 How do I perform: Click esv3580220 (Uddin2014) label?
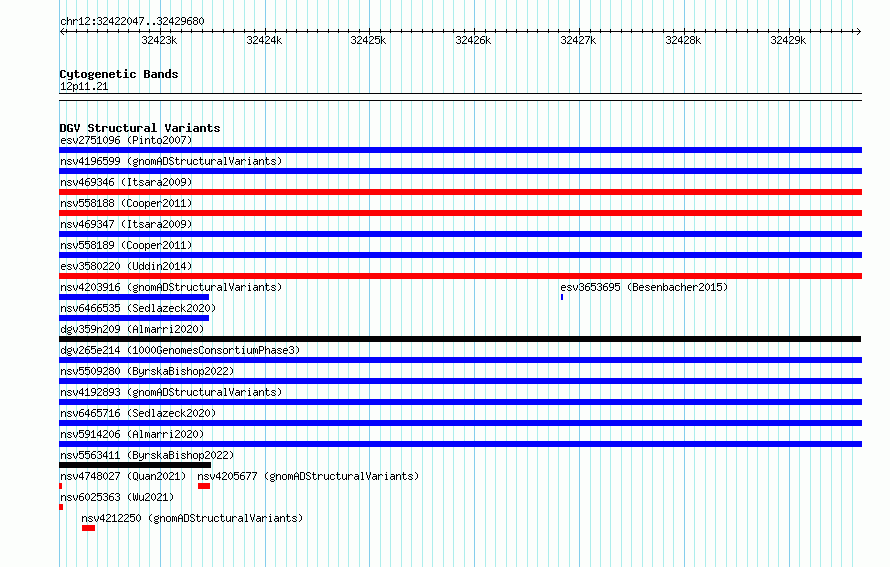coord(126,266)
